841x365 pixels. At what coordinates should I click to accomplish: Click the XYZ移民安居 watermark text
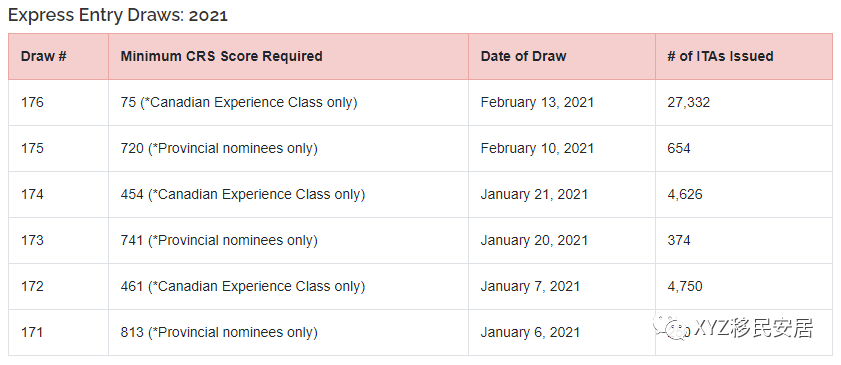click(x=753, y=328)
